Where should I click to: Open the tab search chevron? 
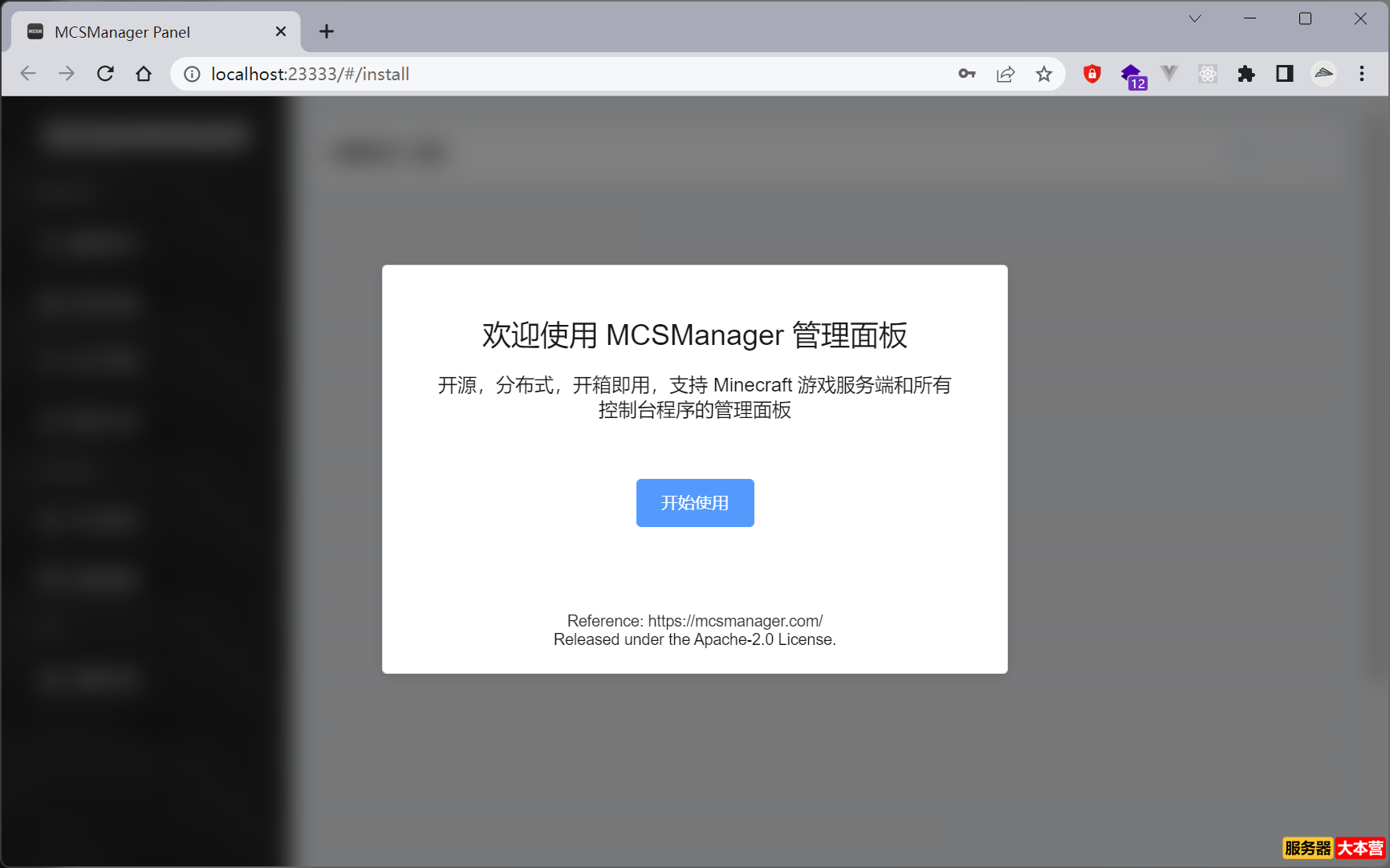[x=1194, y=18]
